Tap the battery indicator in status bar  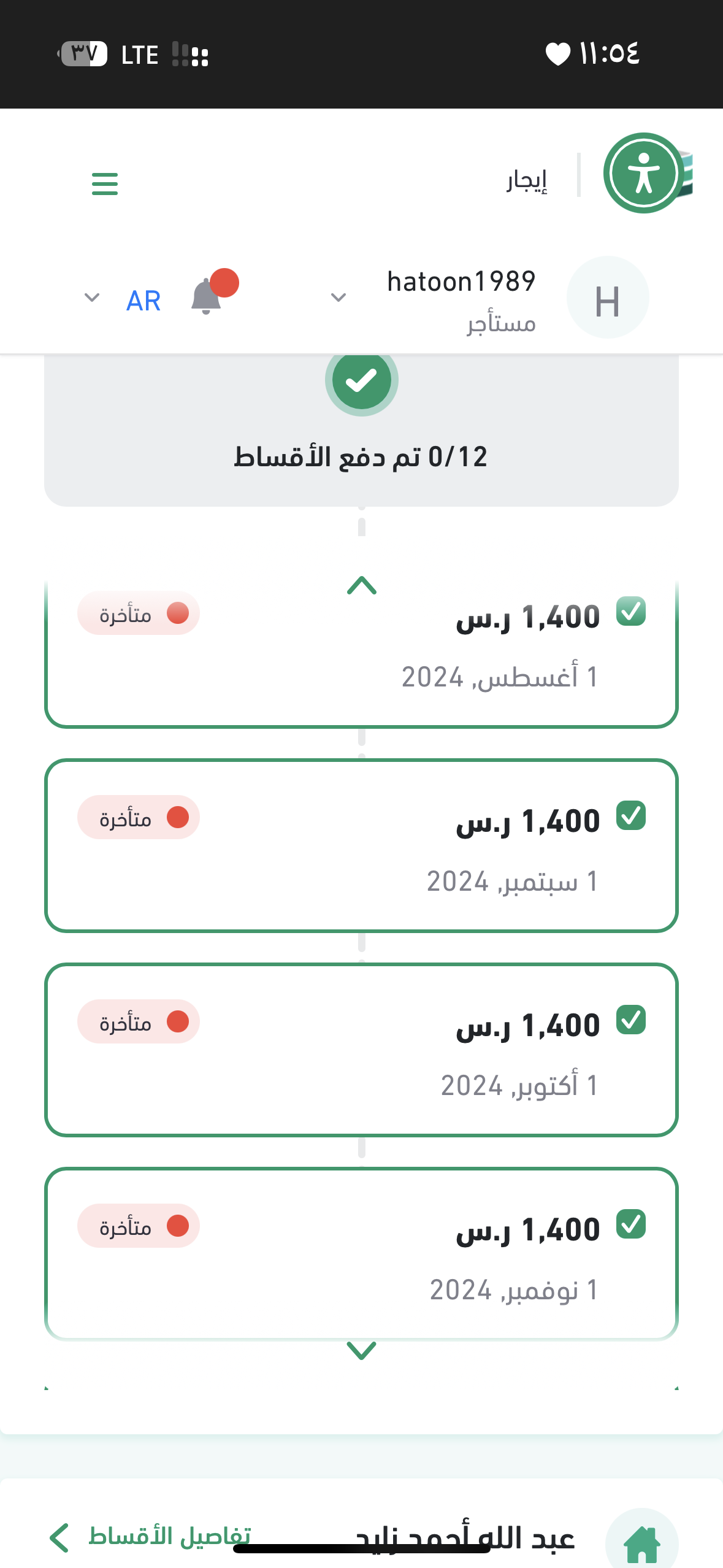83,54
